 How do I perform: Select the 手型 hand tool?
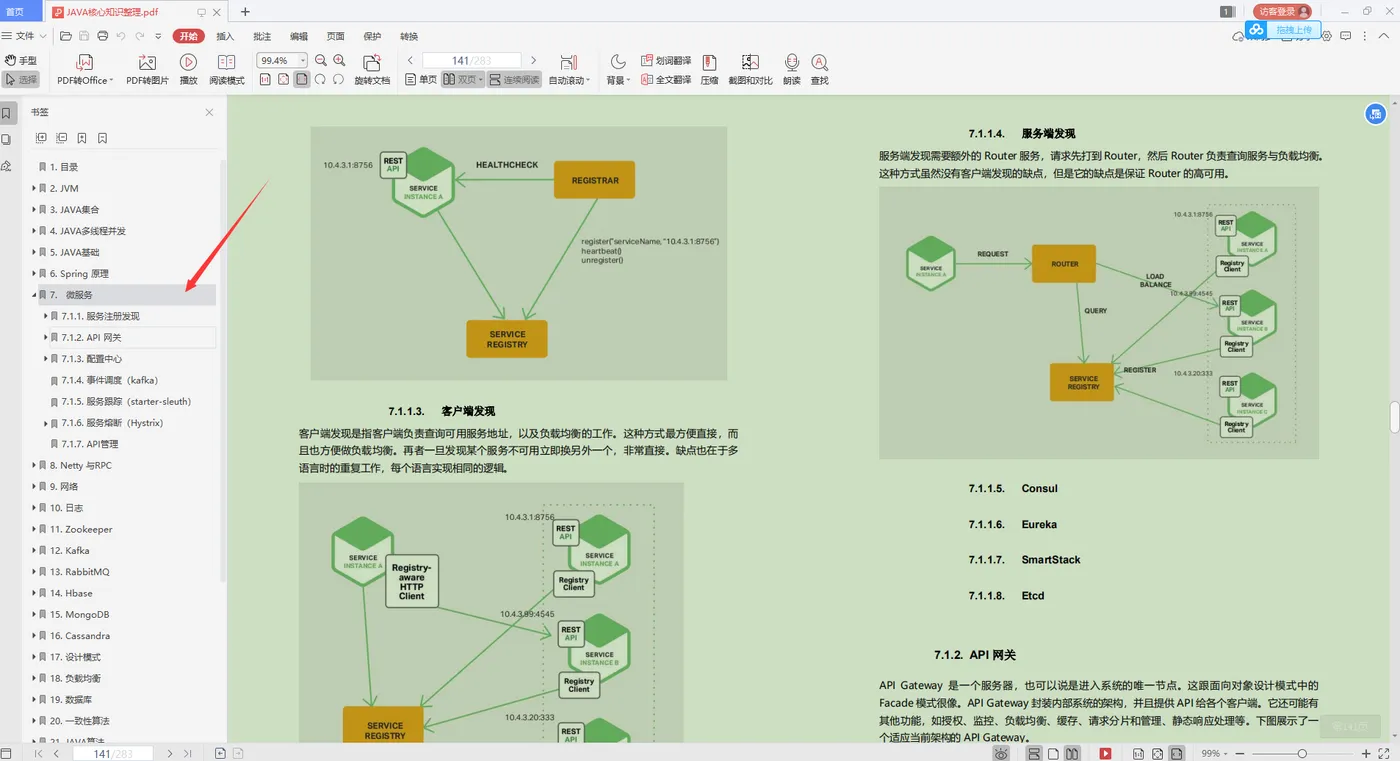[21, 60]
